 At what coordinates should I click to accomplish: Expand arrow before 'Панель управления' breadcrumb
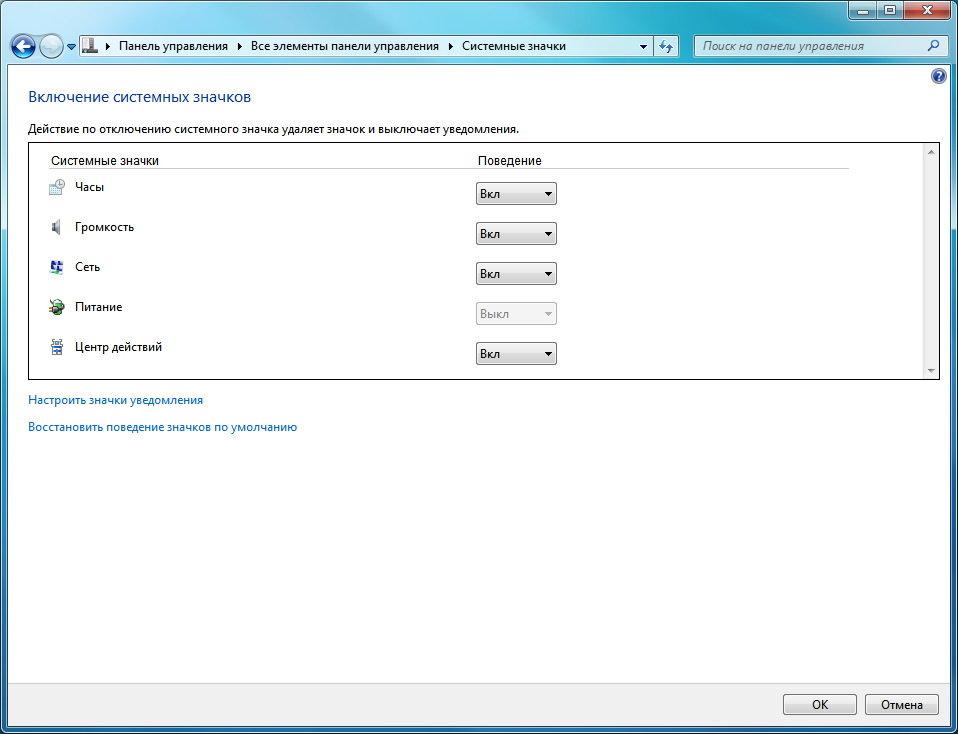tap(108, 46)
